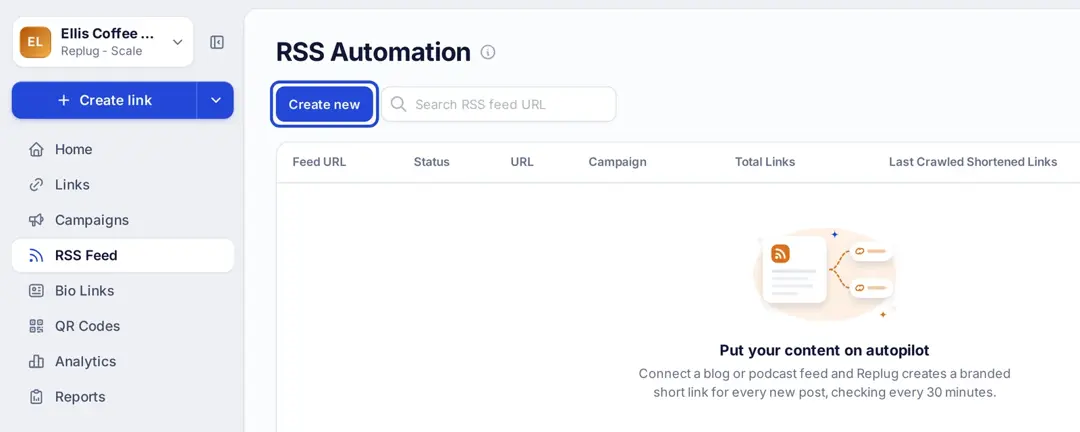Image resolution: width=1080 pixels, height=432 pixels.
Task: Click the Campaign column header
Action: [x=617, y=162]
